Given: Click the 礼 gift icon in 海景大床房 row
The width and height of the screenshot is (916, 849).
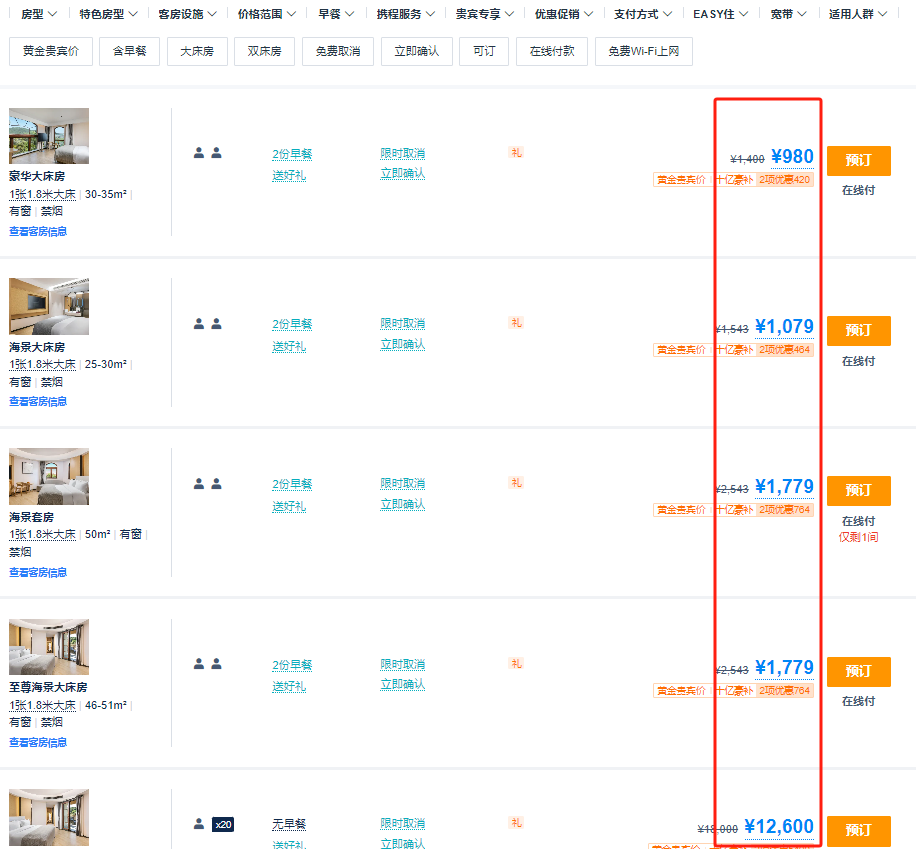Looking at the screenshot, I should point(516,323).
